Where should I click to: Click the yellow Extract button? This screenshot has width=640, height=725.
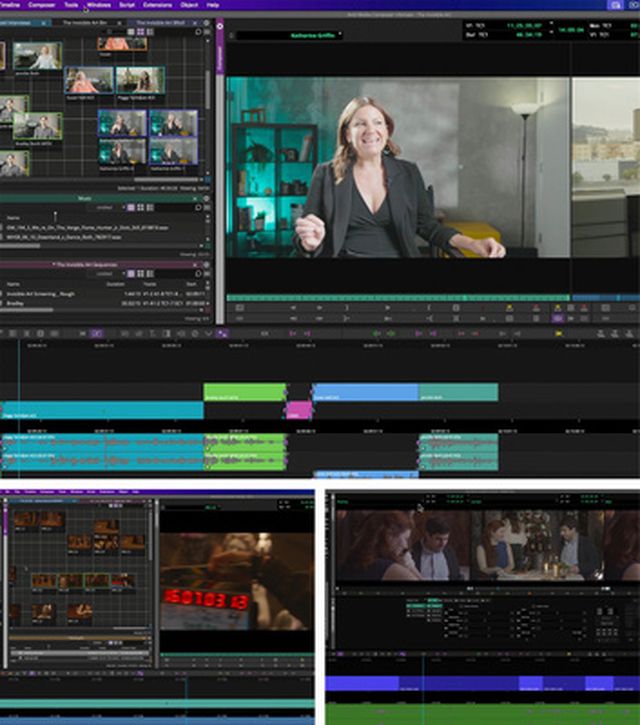click(x=557, y=307)
